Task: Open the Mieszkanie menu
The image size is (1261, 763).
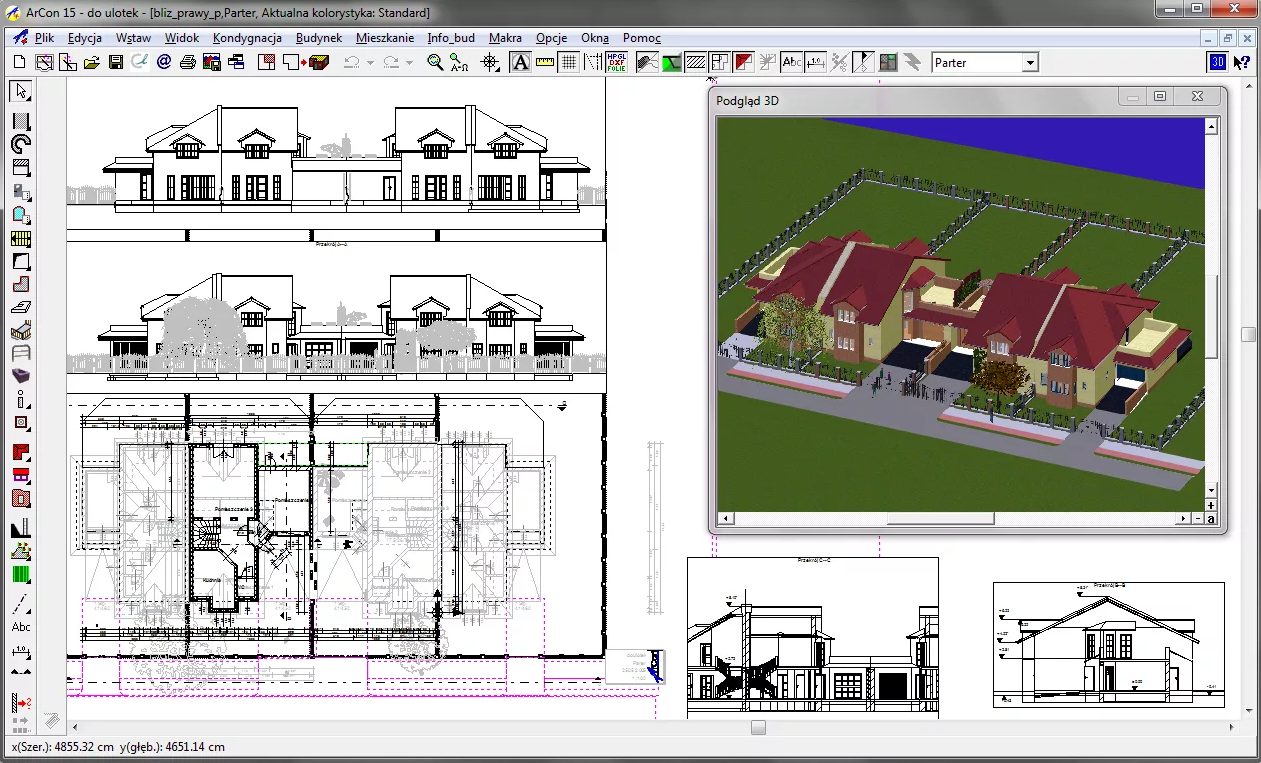Action: (385, 38)
